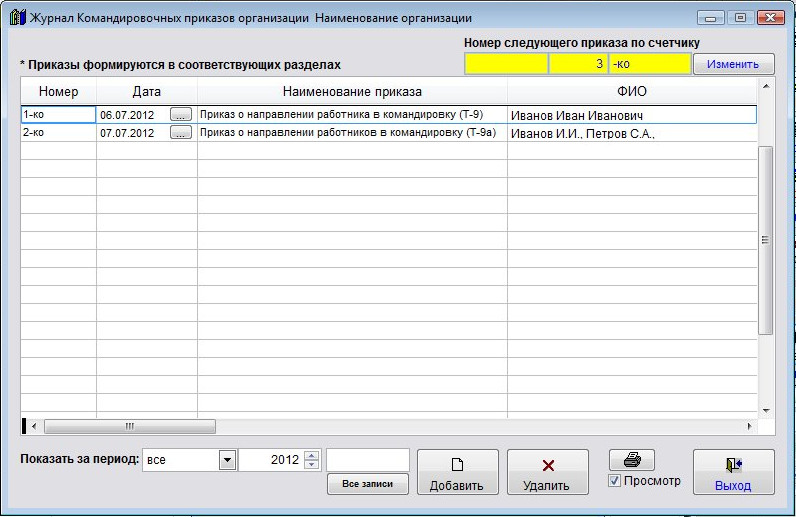Click the vertical scrollbar down arrow

point(766,410)
